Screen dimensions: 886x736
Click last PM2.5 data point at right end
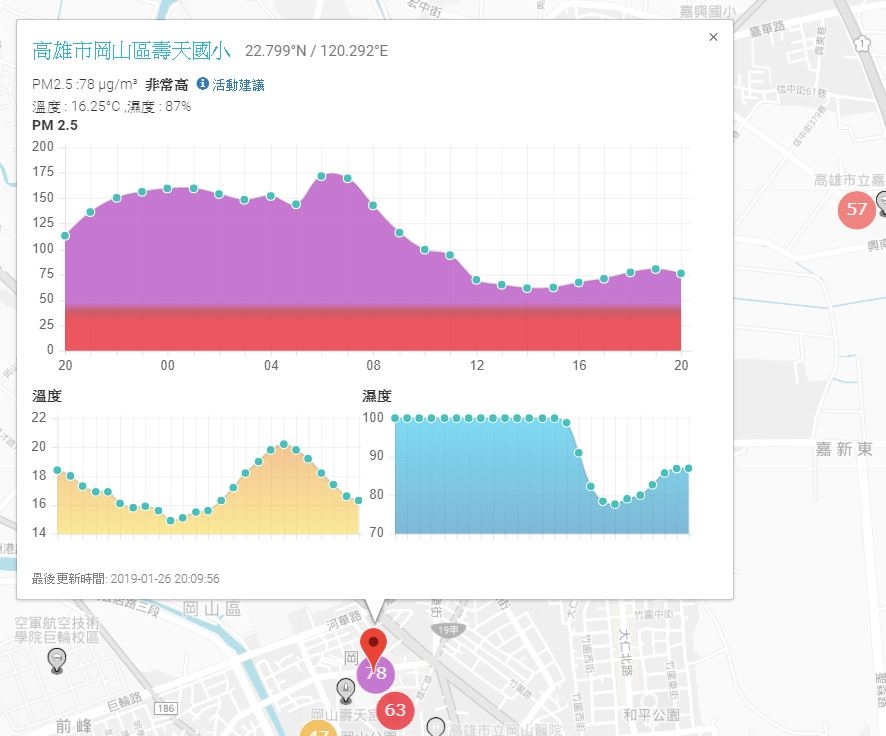[681, 273]
